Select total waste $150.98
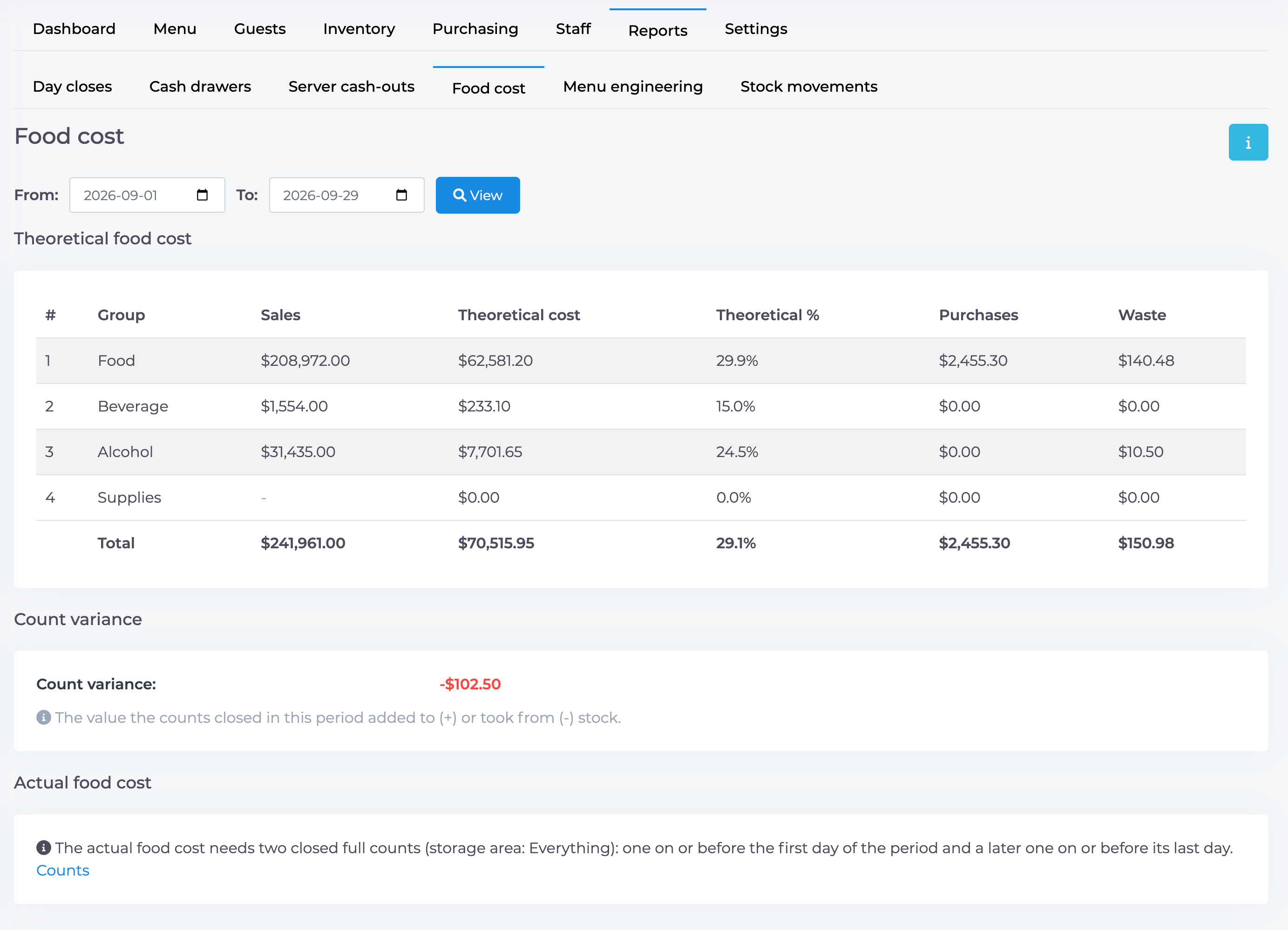 click(x=1146, y=543)
